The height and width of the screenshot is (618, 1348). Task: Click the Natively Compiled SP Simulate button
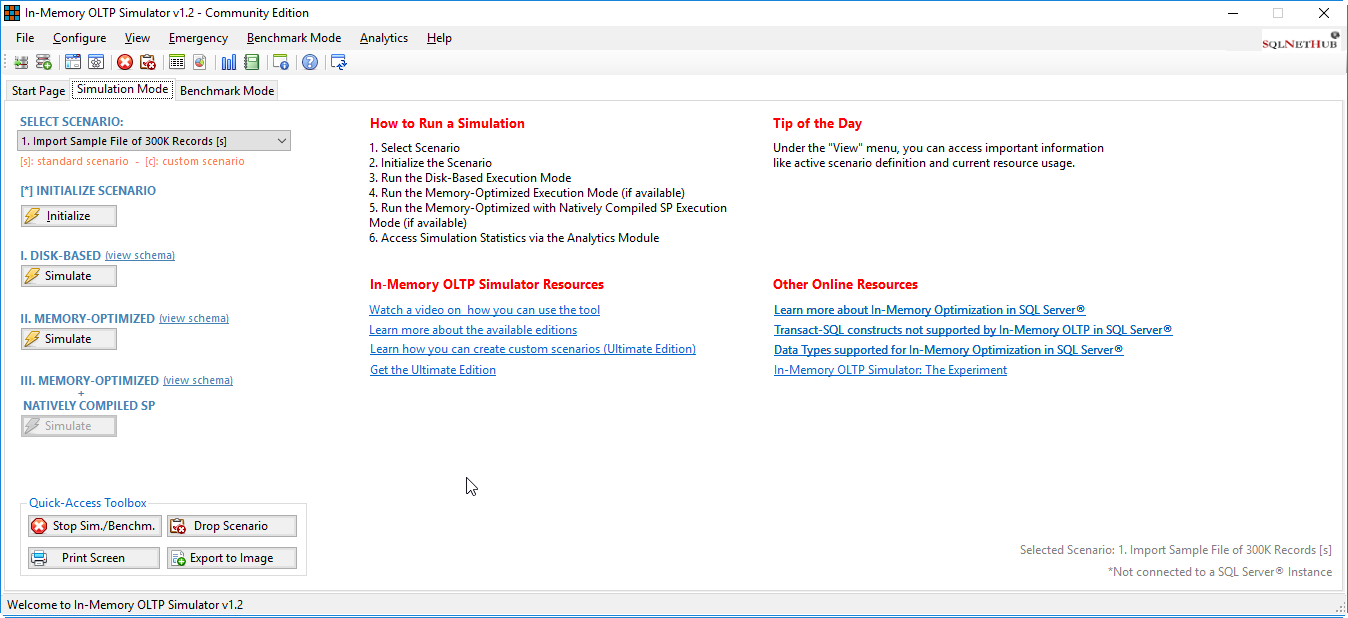(69, 426)
